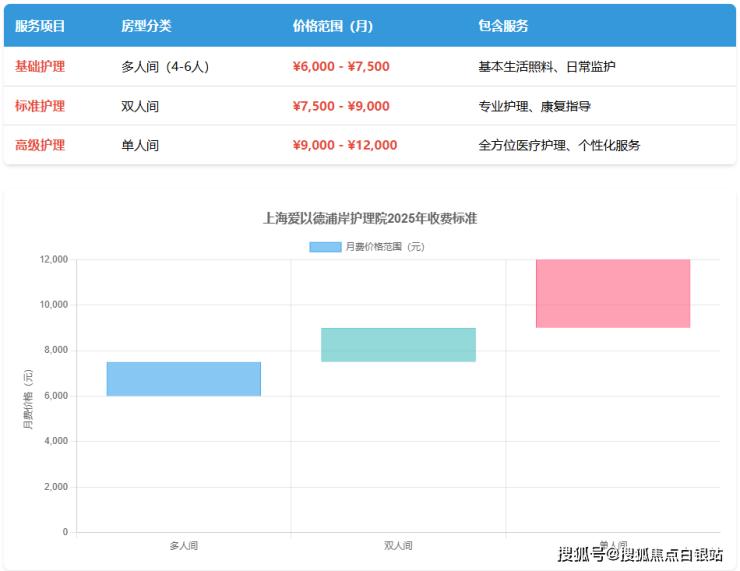
Task: Click the ¥7,500 - ¥9,000 price cell
Action: [x=341, y=106]
